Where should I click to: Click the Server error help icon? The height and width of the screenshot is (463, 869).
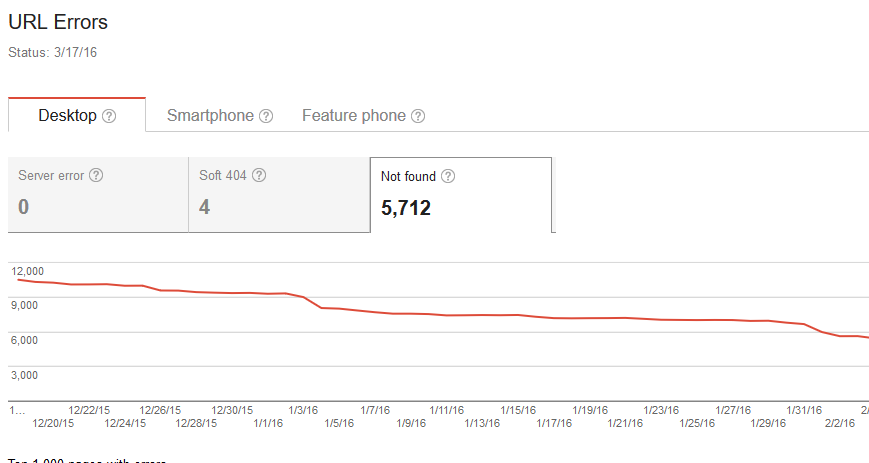(97, 176)
